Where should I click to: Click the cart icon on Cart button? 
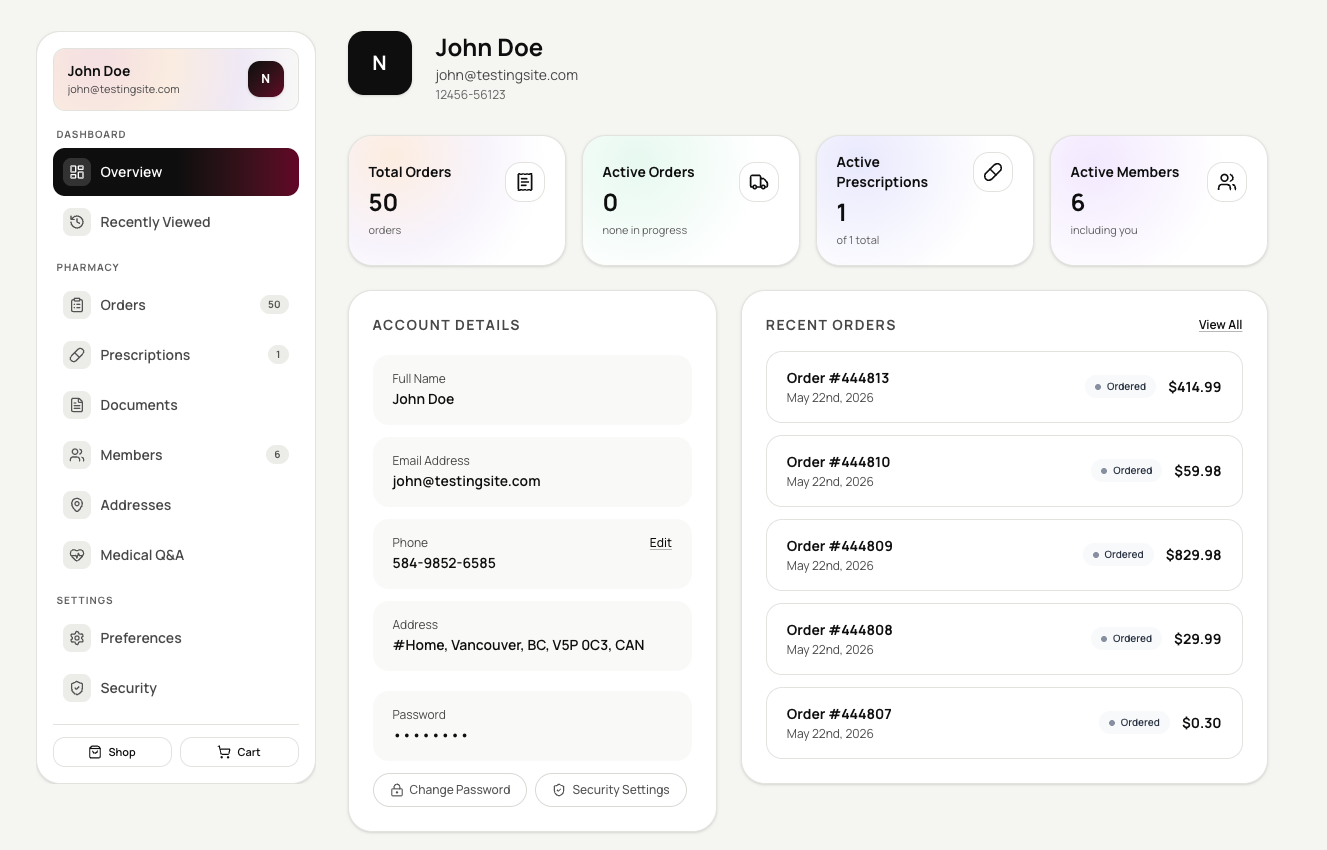[224, 752]
